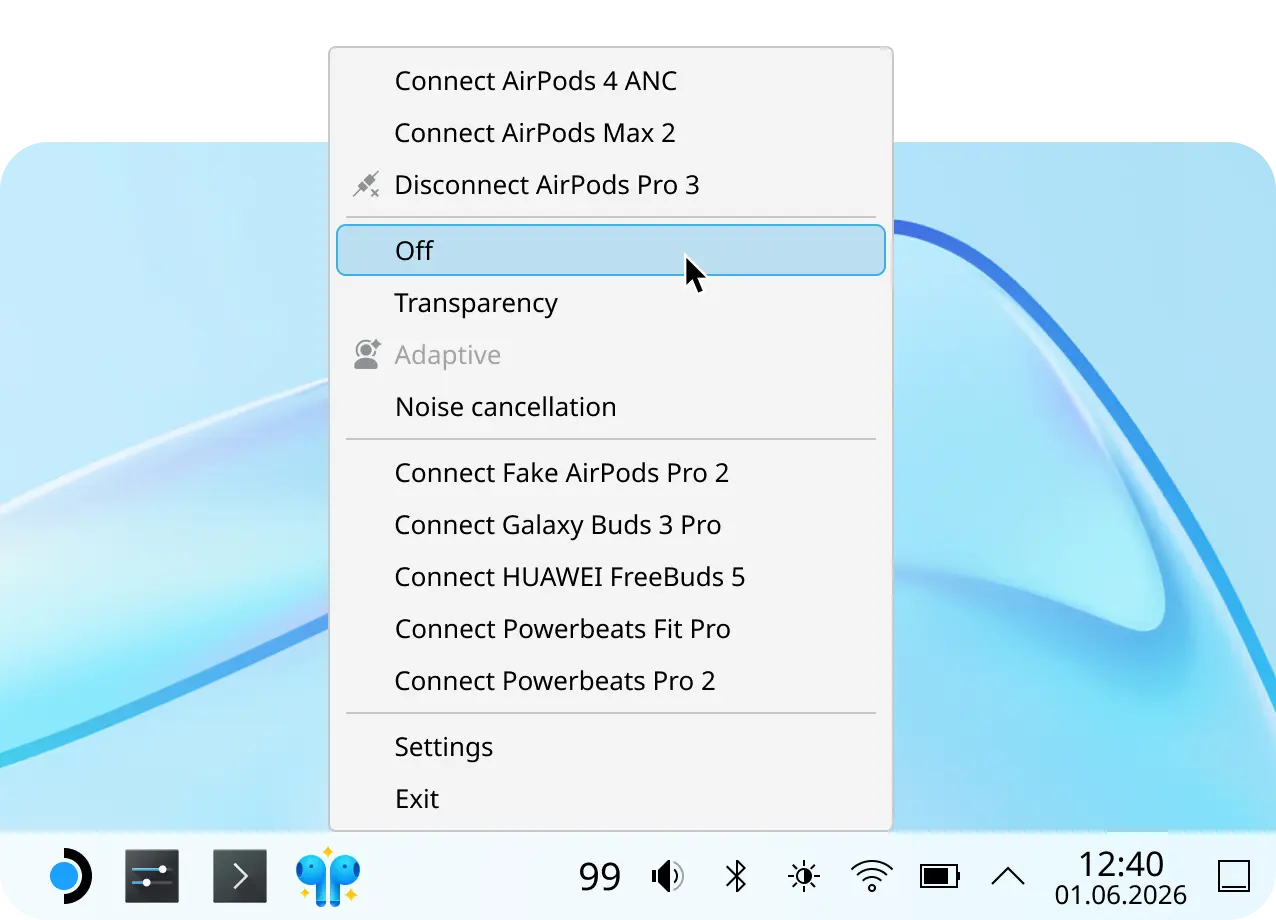The image size is (1276, 920).
Task: Launch the terminal icon in taskbar
Action: 240,877
